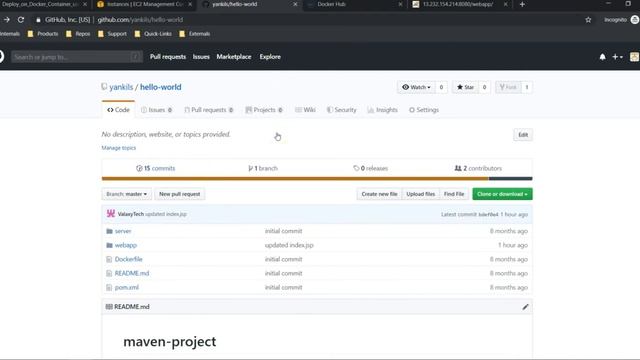Open the plus create-new dropdown in header

tap(617, 57)
